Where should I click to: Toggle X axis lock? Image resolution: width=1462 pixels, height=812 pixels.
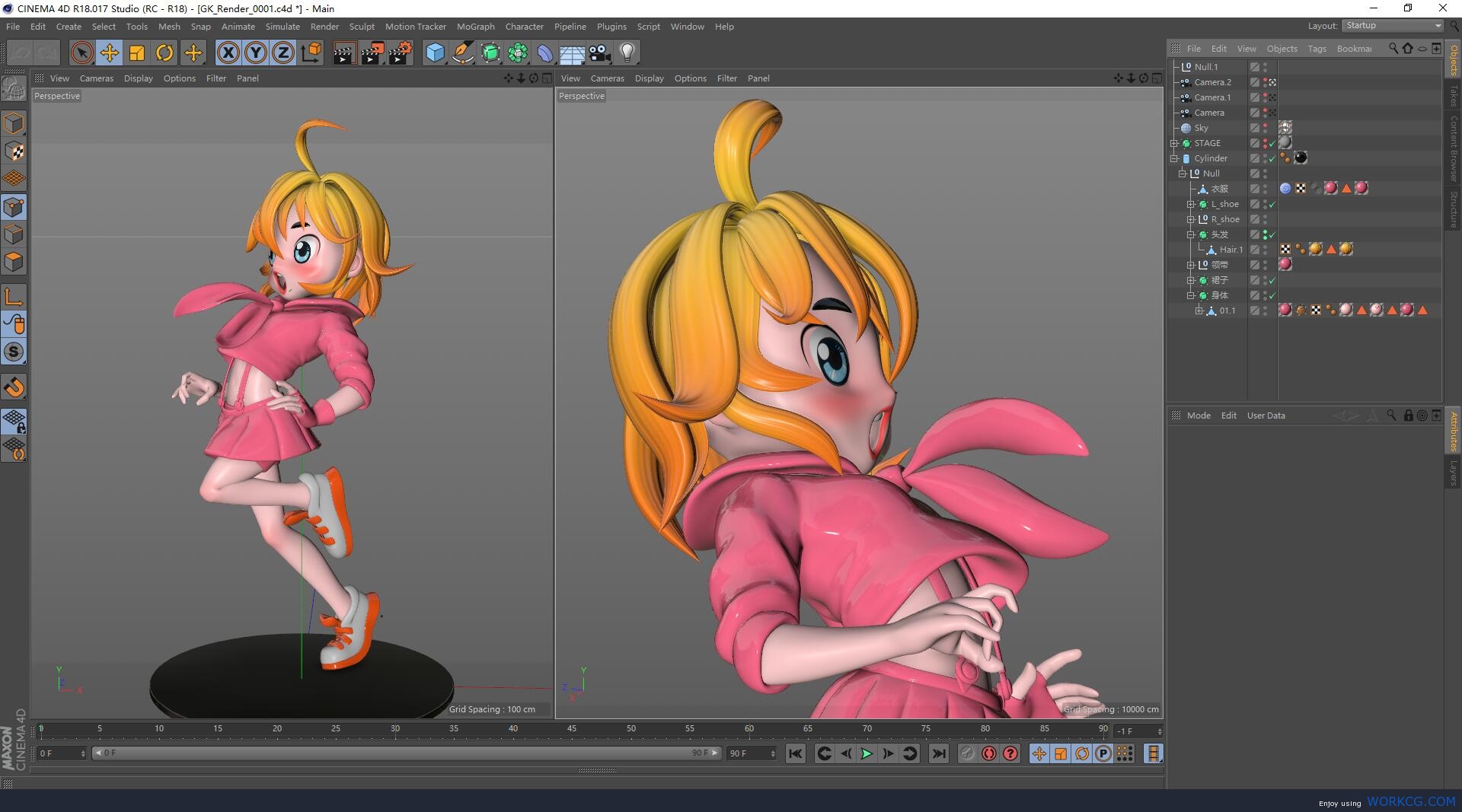[228, 53]
